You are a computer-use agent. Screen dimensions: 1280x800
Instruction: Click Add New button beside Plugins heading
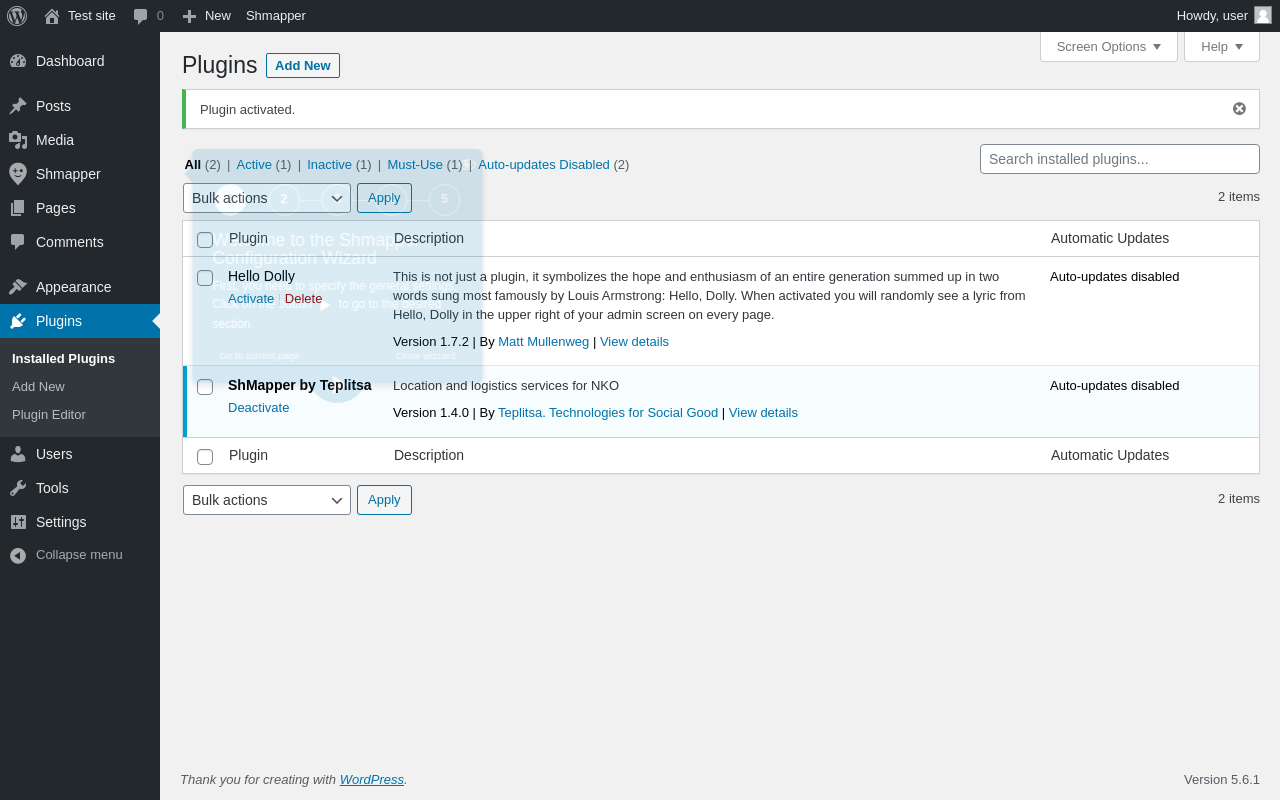coord(303,65)
